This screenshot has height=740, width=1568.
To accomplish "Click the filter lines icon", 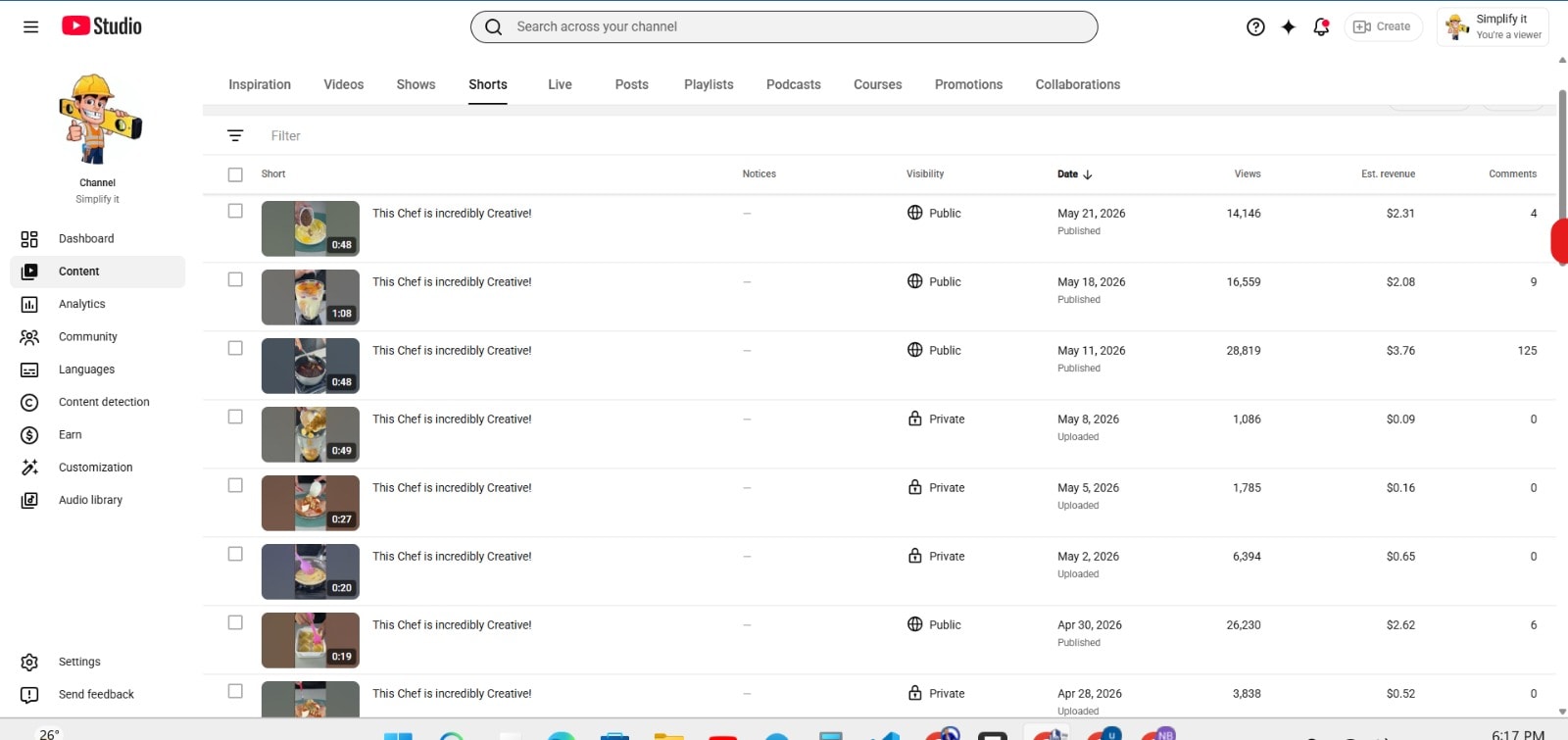I will tap(235, 135).
